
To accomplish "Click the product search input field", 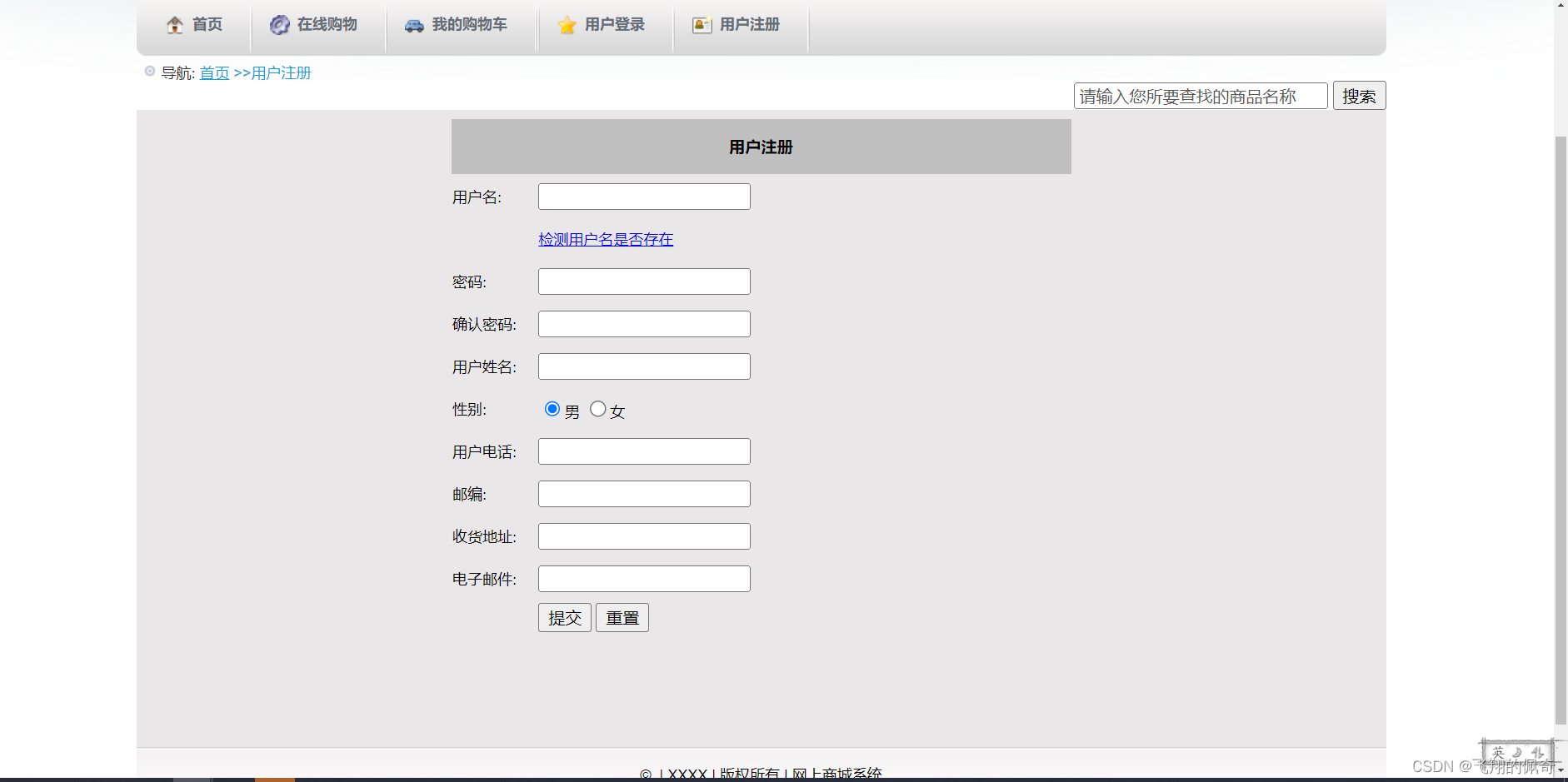I will click(x=1200, y=95).
